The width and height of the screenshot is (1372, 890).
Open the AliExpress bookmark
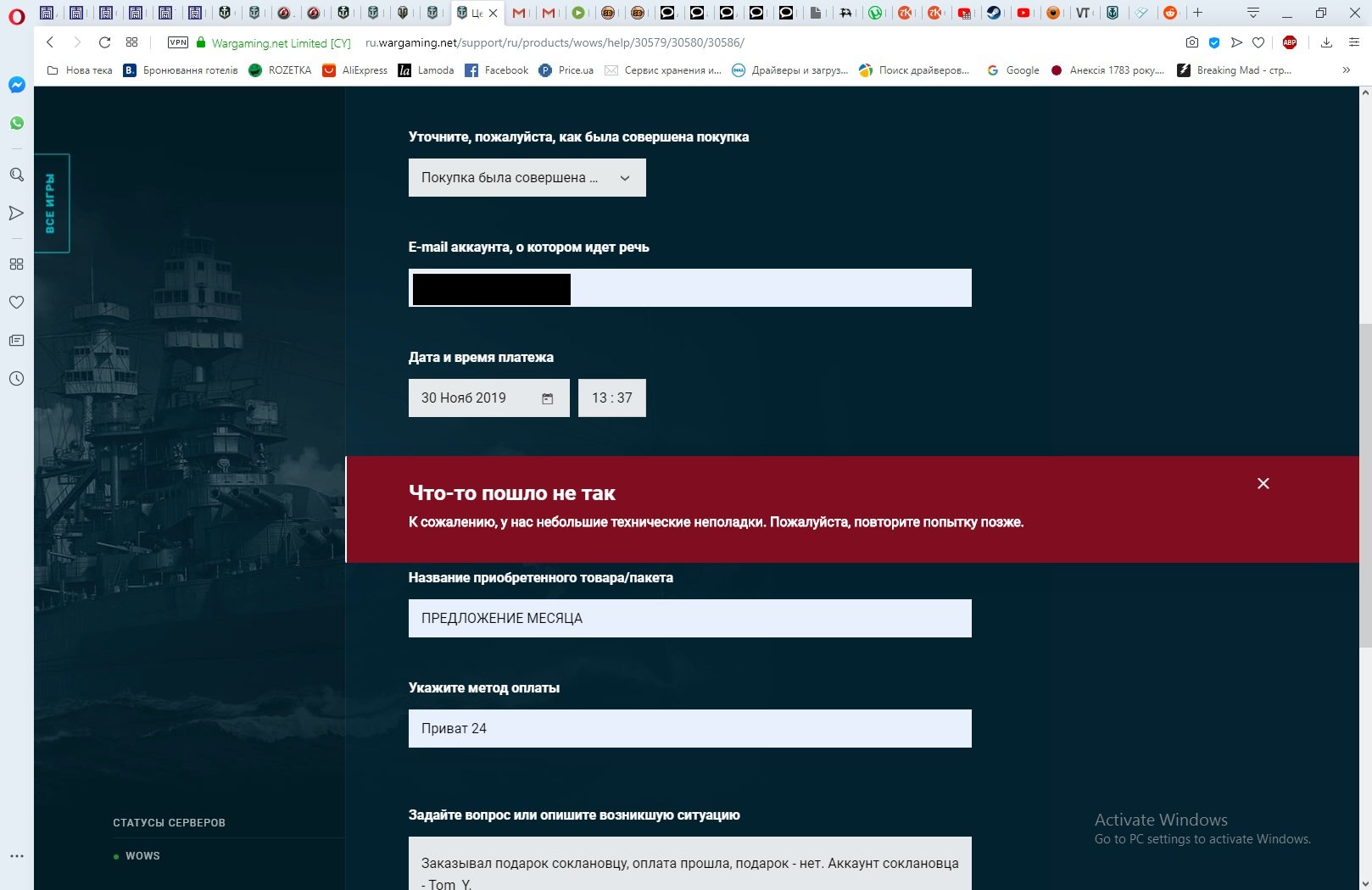[354, 70]
